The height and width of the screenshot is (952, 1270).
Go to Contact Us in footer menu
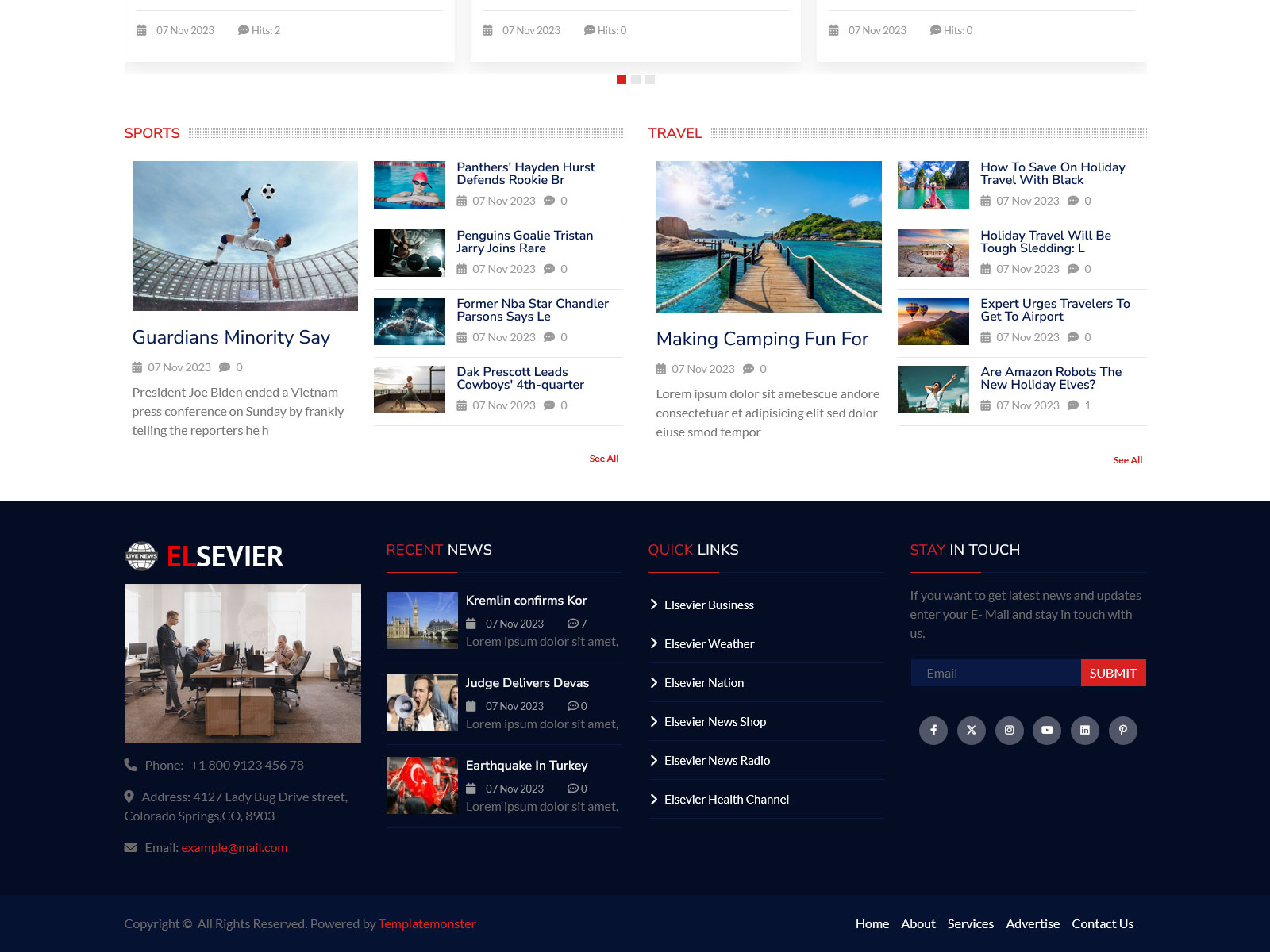coord(1102,923)
